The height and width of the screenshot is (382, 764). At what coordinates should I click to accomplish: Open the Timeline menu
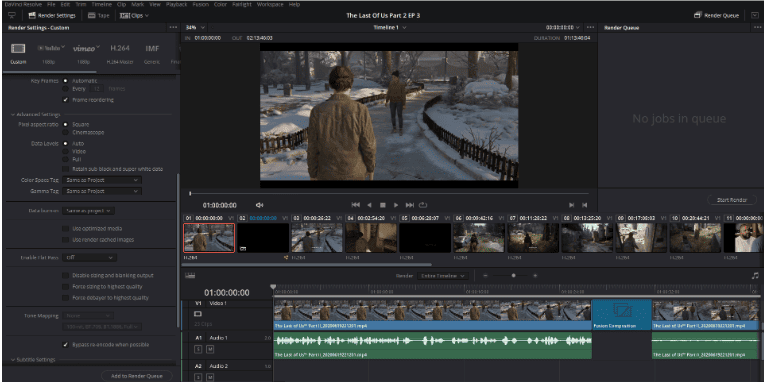102,4
